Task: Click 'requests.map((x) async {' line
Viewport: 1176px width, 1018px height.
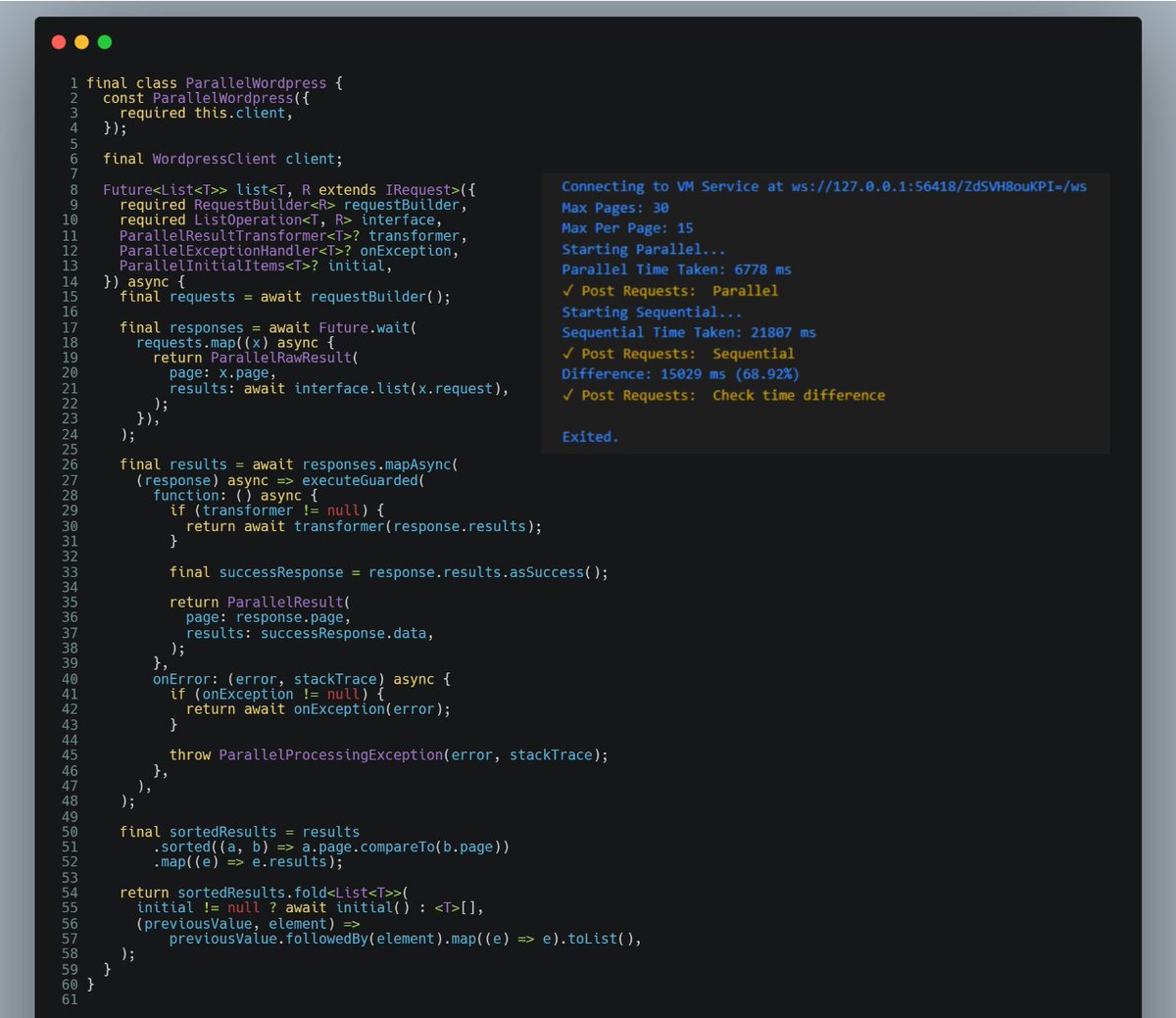Action: click(235, 343)
